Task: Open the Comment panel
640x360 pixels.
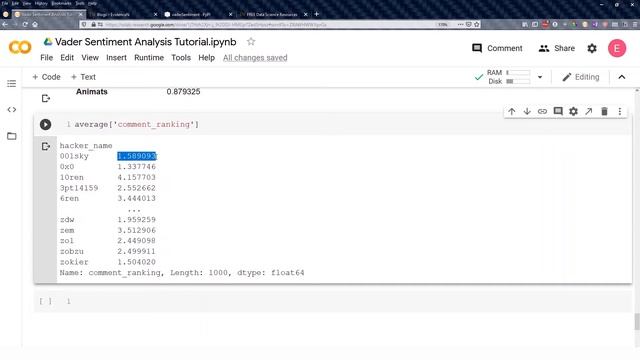Action: coord(497,48)
